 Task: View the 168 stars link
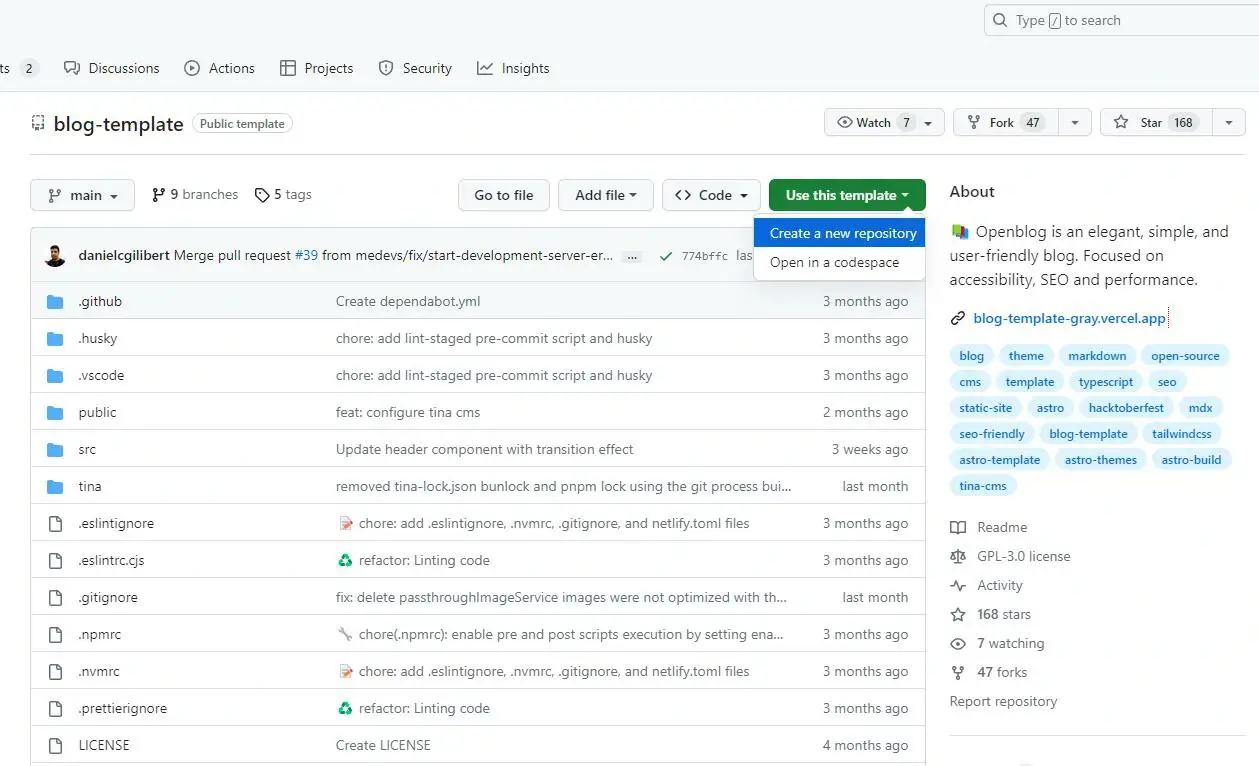point(991,614)
